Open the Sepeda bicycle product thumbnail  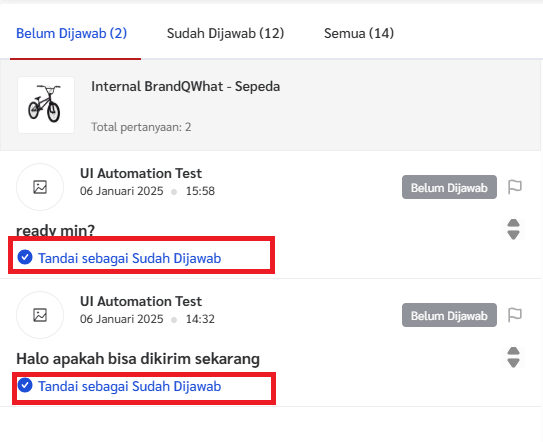tap(46, 105)
